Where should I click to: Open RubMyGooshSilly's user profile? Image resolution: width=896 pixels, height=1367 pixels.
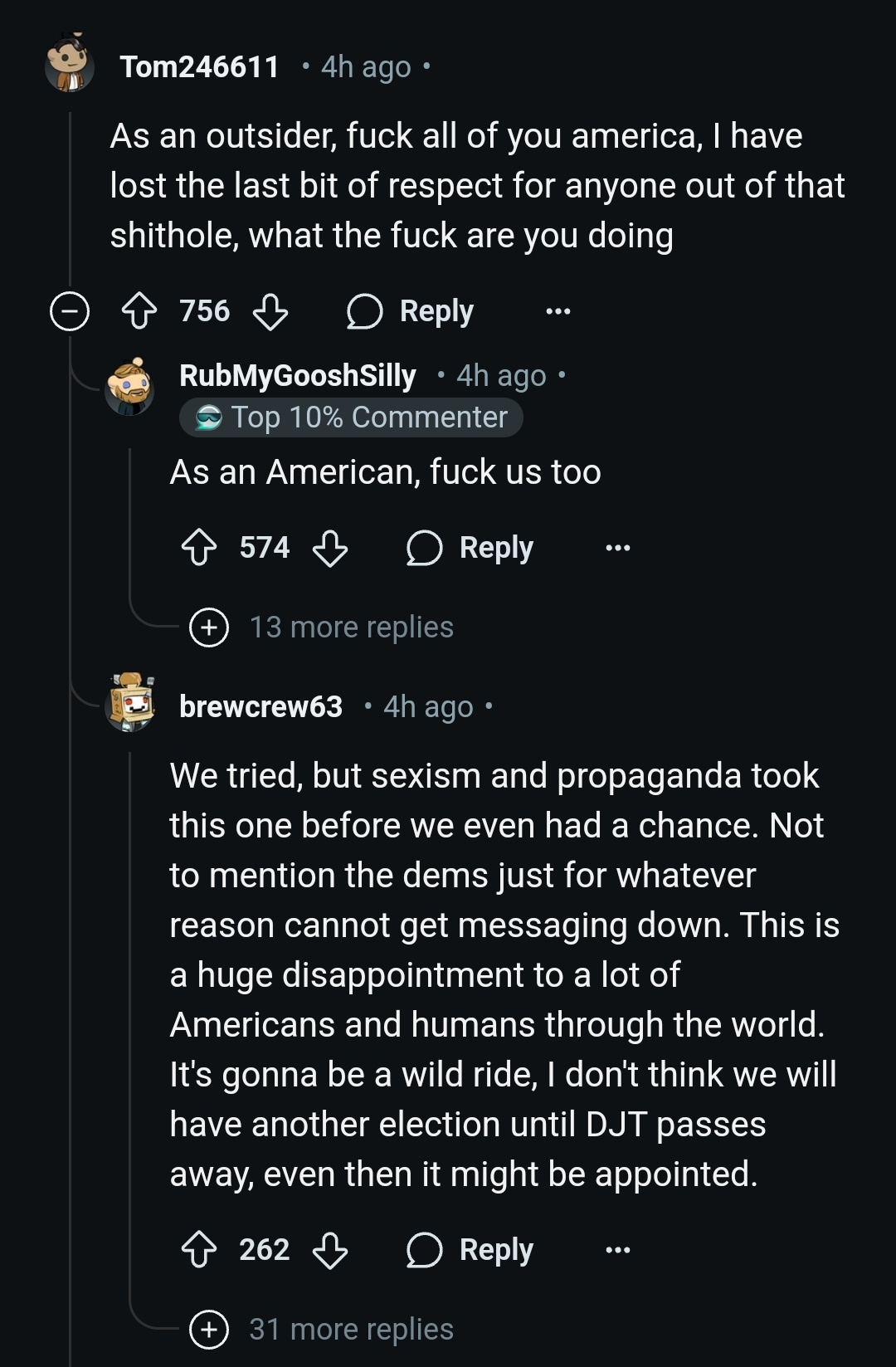[298, 376]
